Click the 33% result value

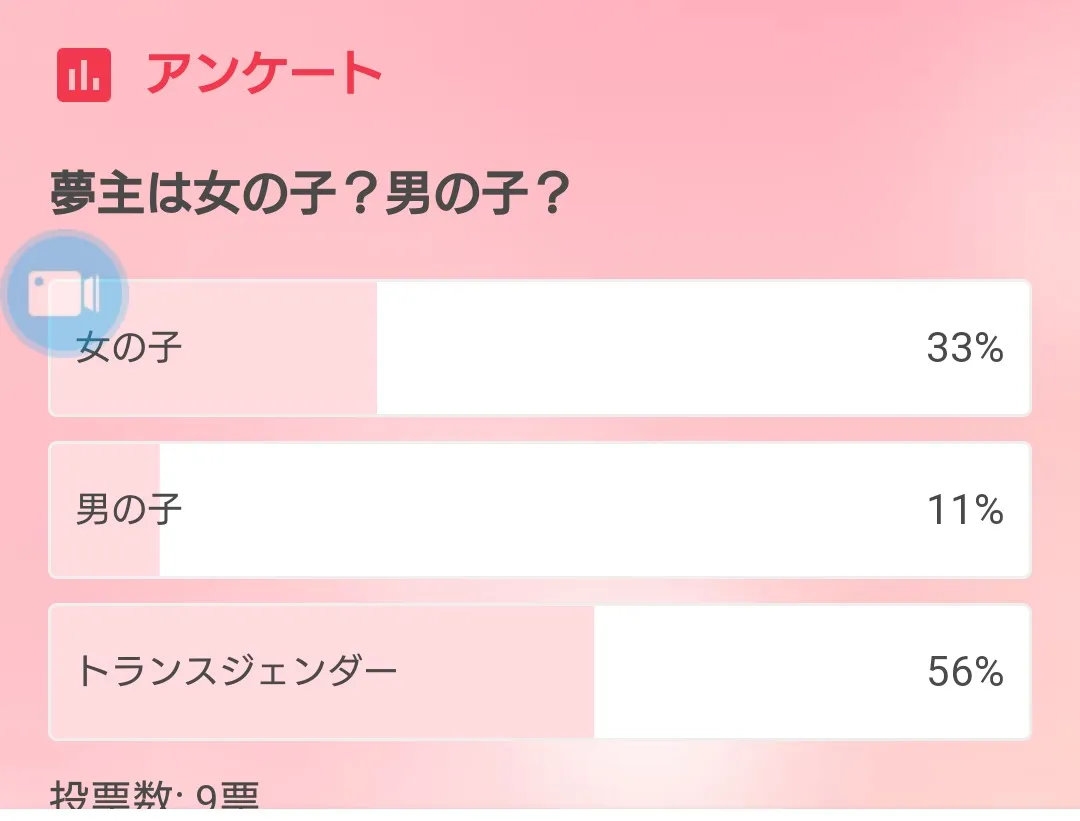click(964, 348)
